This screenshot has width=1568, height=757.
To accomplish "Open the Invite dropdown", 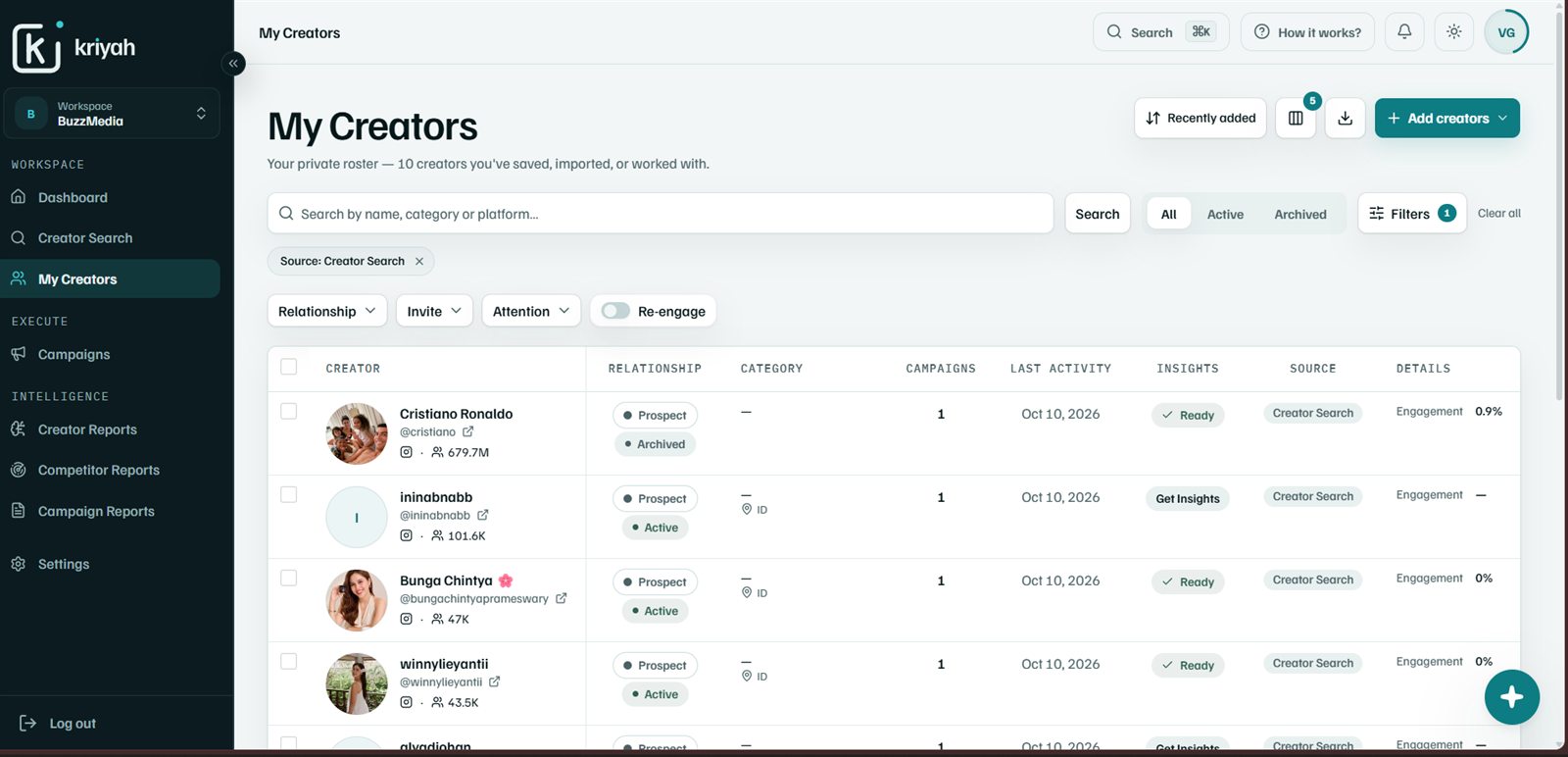I will tap(435, 311).
